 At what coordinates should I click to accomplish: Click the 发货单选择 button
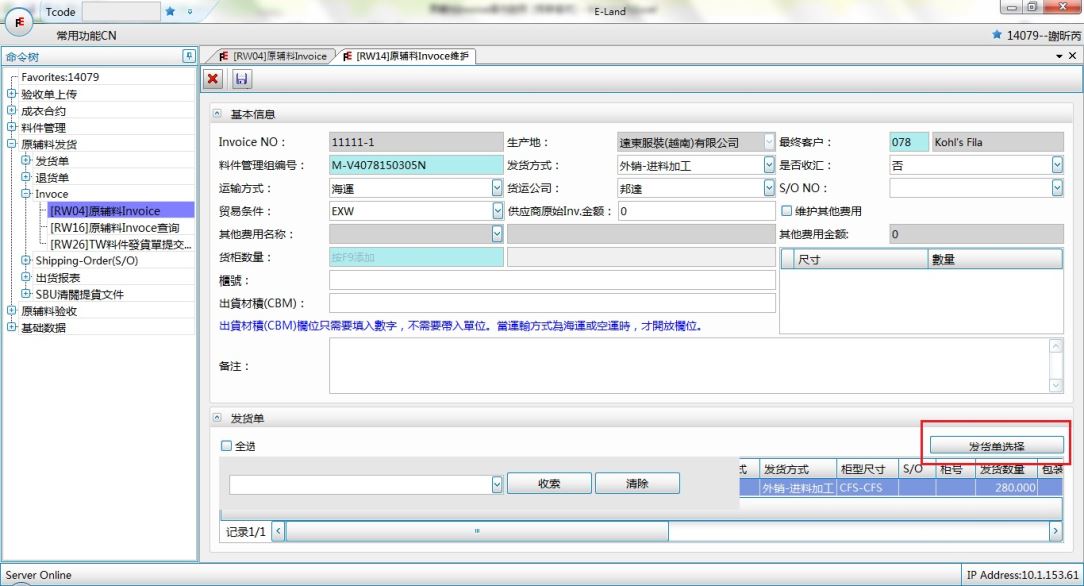coord(995,445)
